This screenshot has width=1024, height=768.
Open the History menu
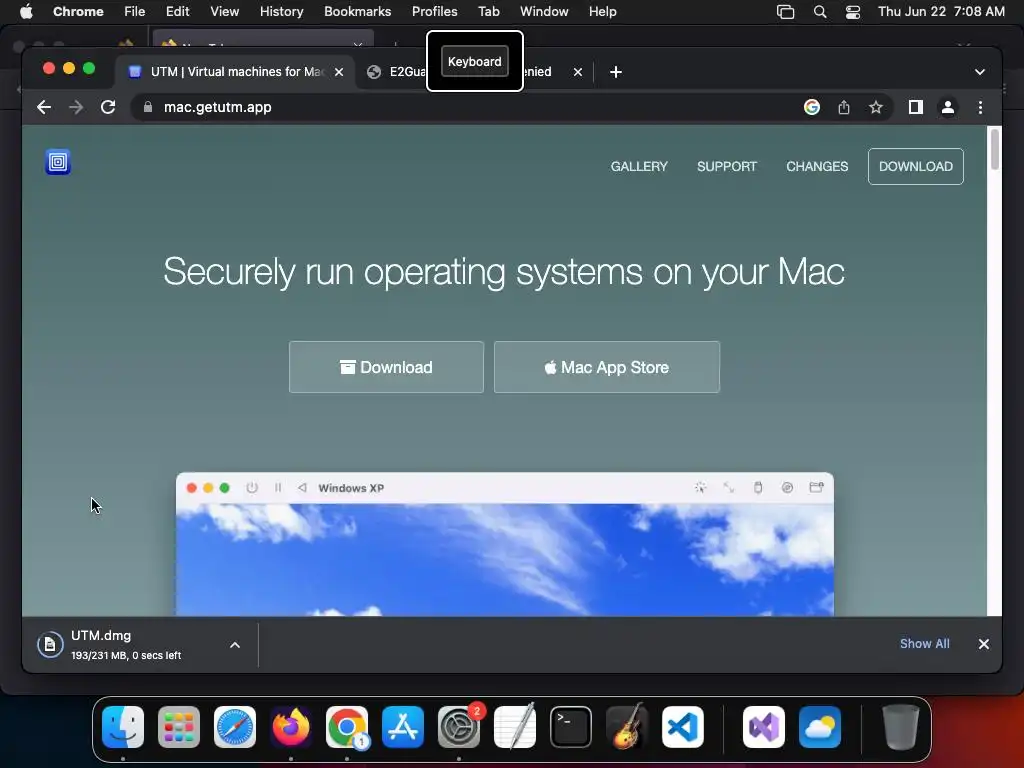[x=281, y=11]
